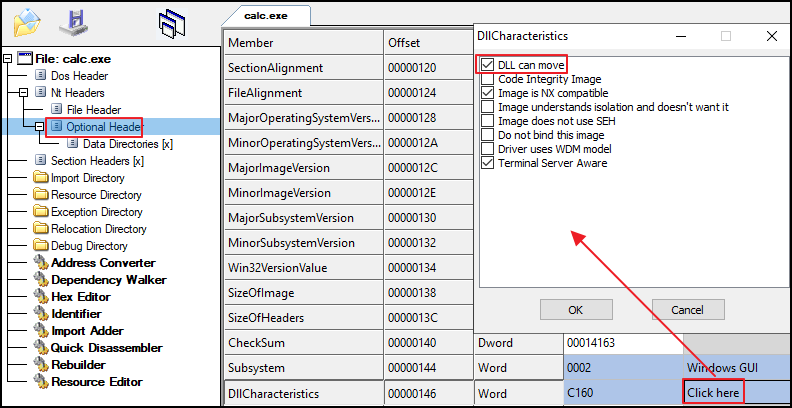
Task: Open the Resource Editor tool
Action: click(x=96, y=382)
